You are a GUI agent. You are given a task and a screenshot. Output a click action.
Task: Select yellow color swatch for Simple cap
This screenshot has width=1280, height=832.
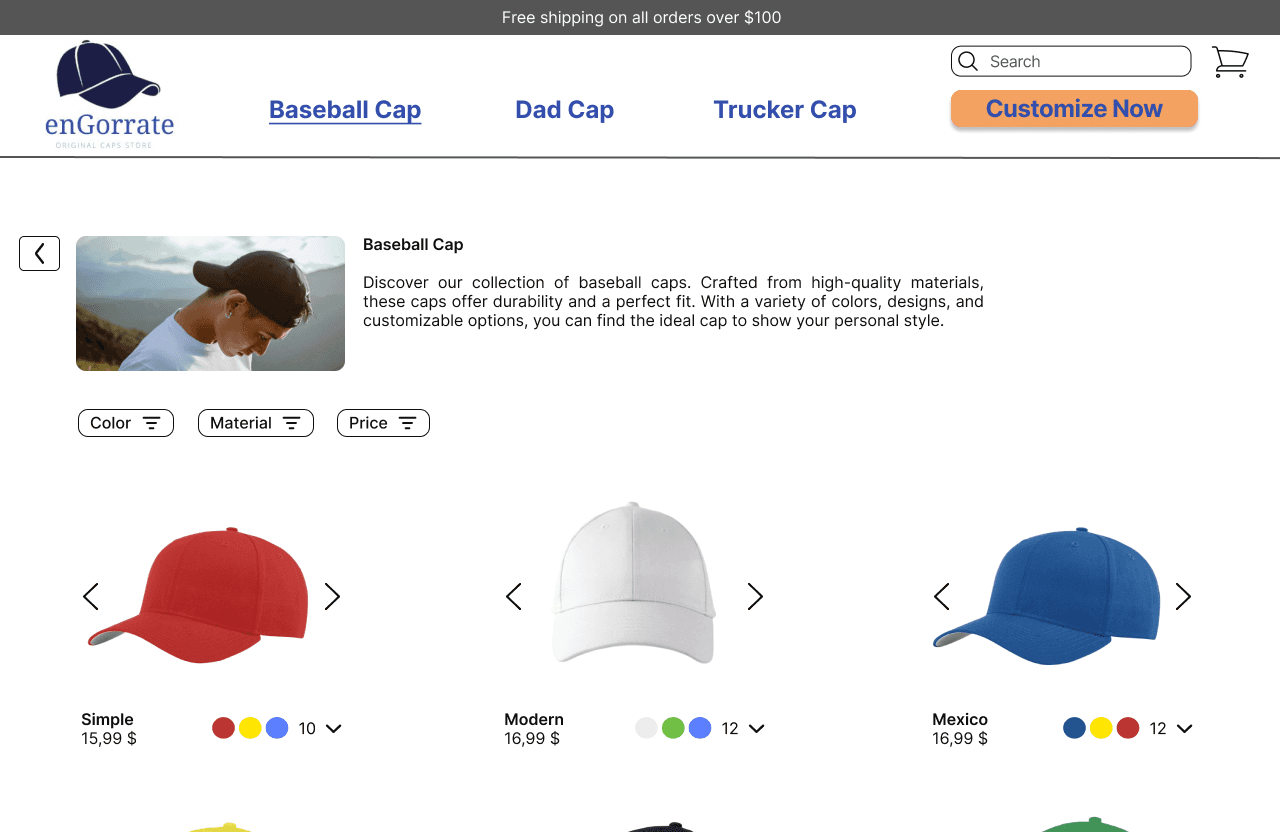250,728
